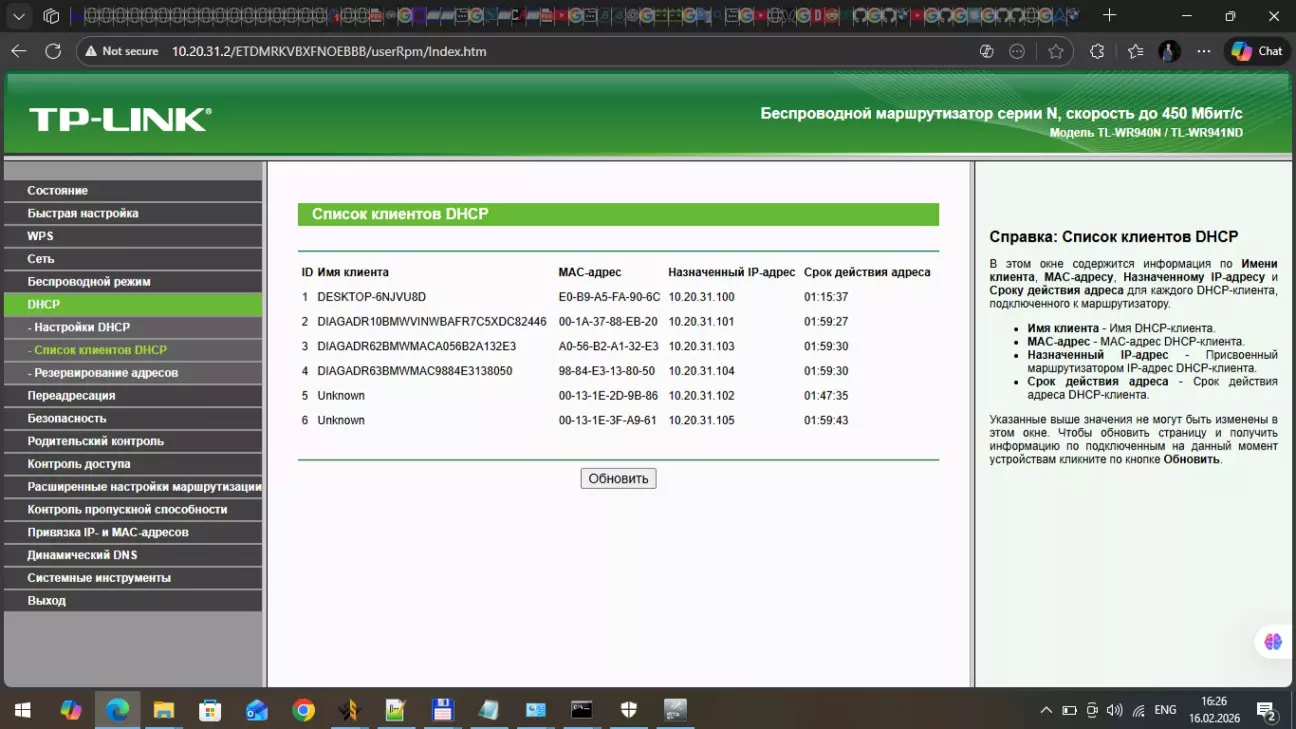Viewport: 1296px width, 729px height.
Task: Click the Not secure site info indicator
Action: pos(119,51)
